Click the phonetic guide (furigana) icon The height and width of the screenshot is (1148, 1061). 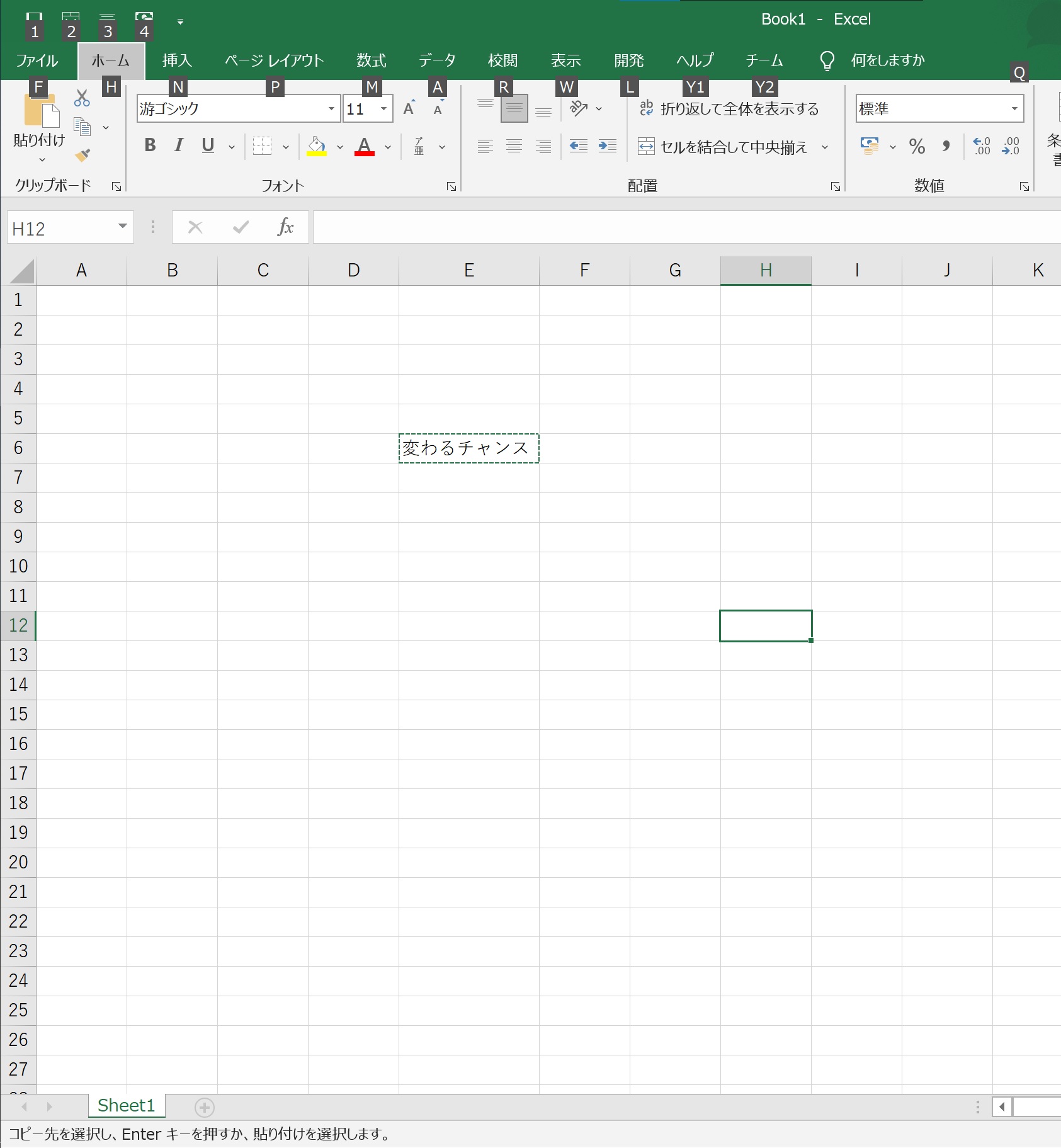(419, 146)
